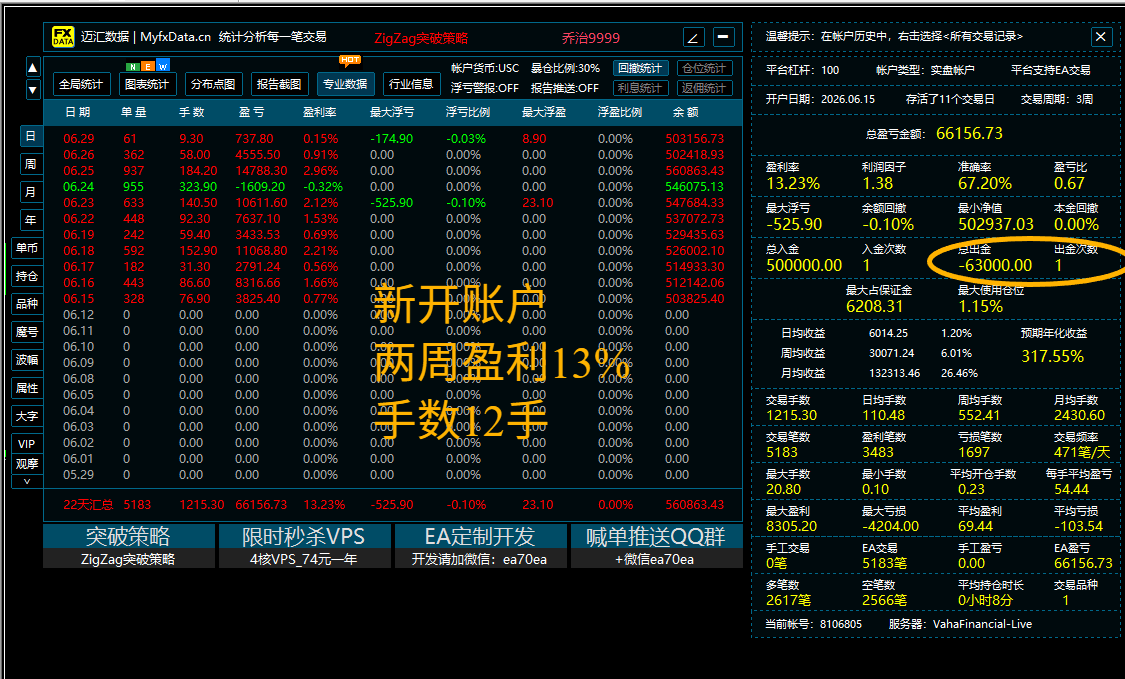The image size is (1125, 679).
Task: Click the 利息统计 button
Action: tap(641, 88)
